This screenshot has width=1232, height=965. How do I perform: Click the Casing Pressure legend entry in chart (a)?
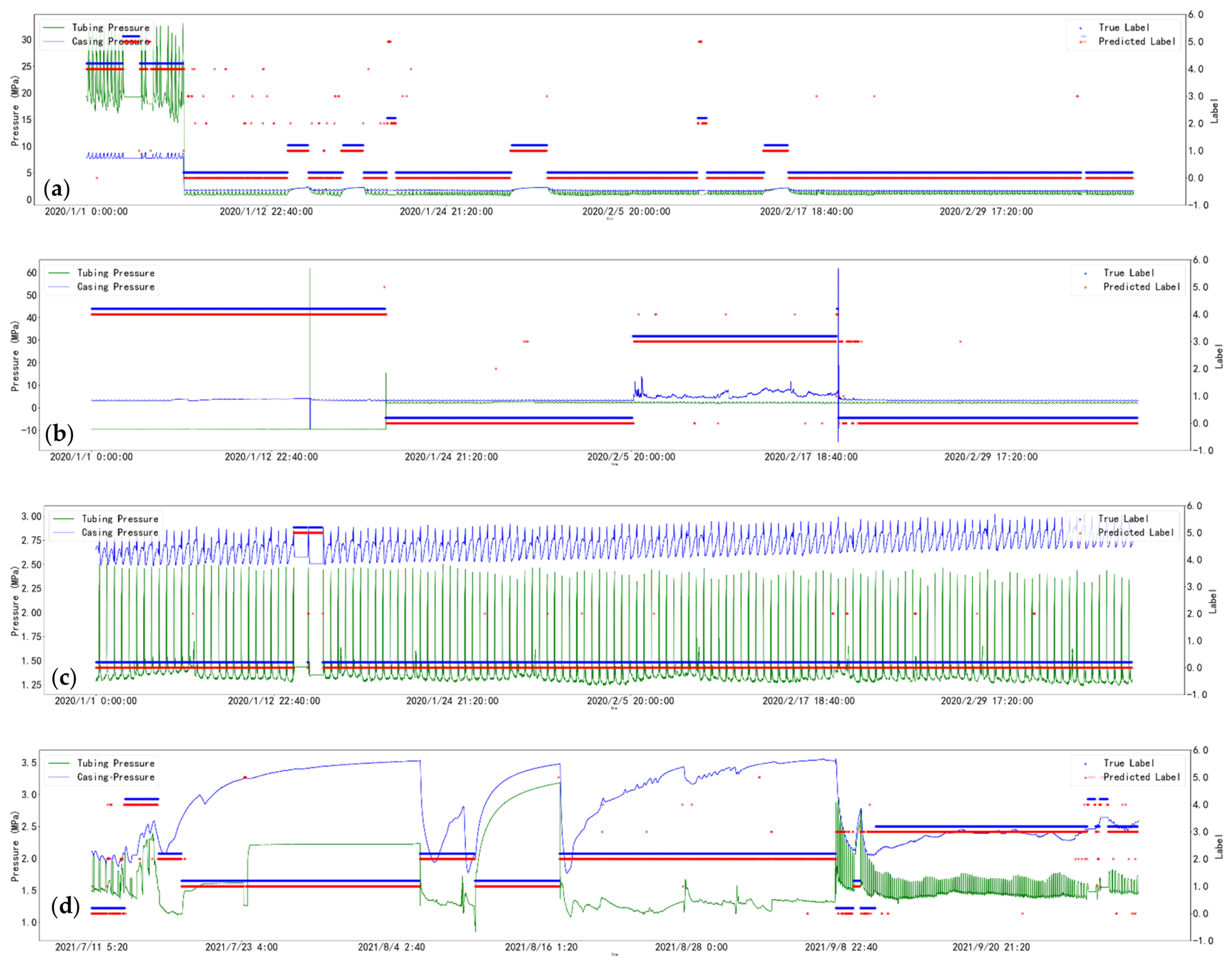tap(96, 42)
